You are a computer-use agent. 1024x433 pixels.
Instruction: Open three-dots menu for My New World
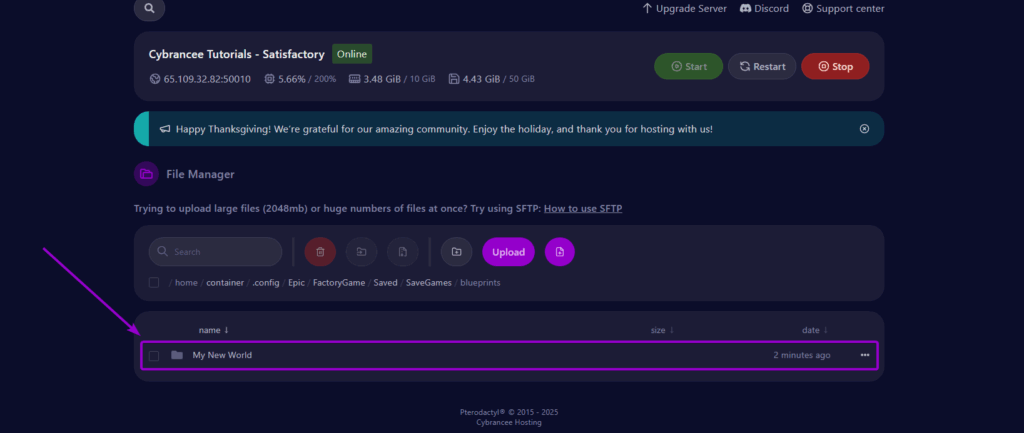865,355
